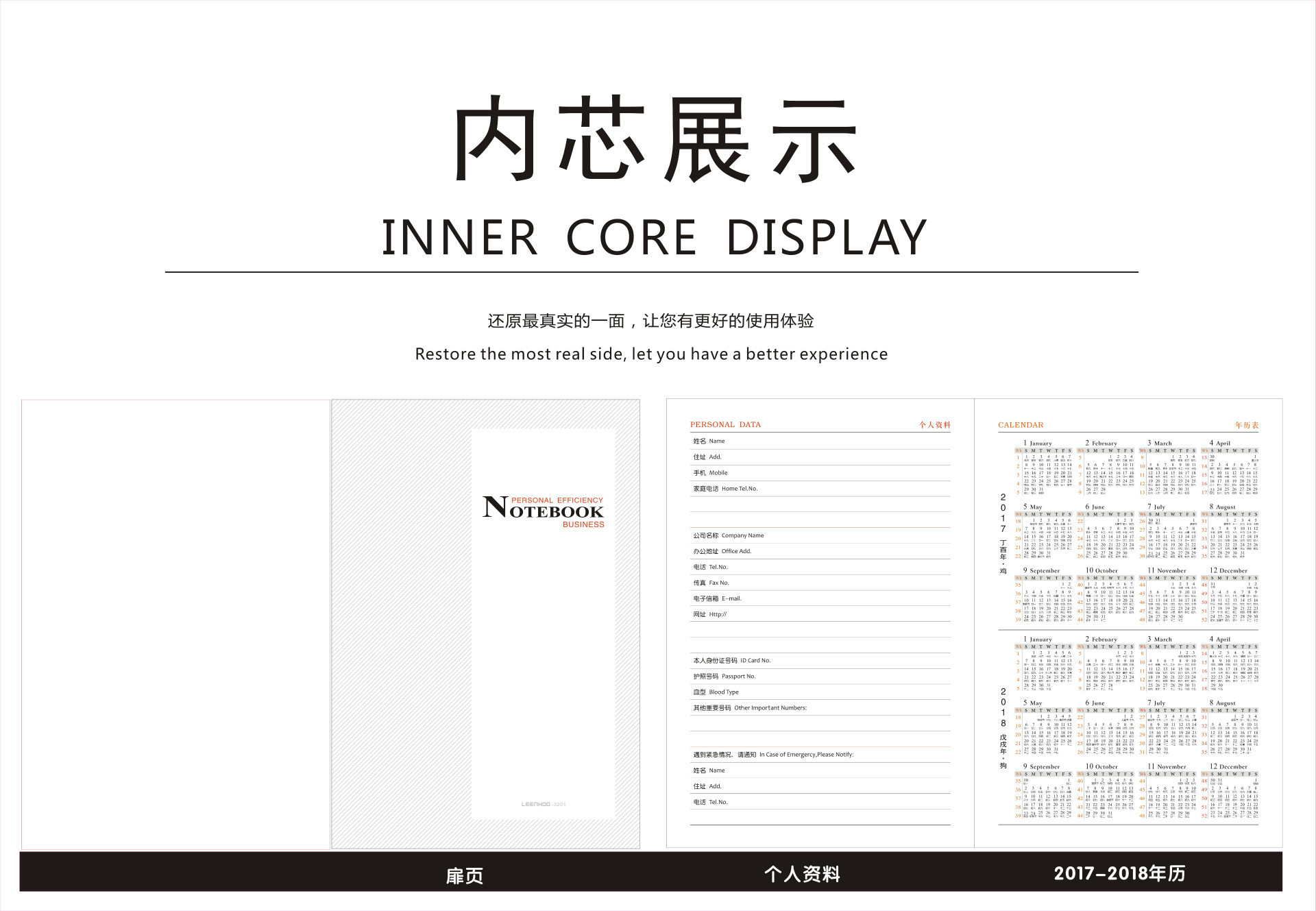1316x911 pixels.
Task: Click the LEENHOO brand mark on title page
Action: [543, 804]
